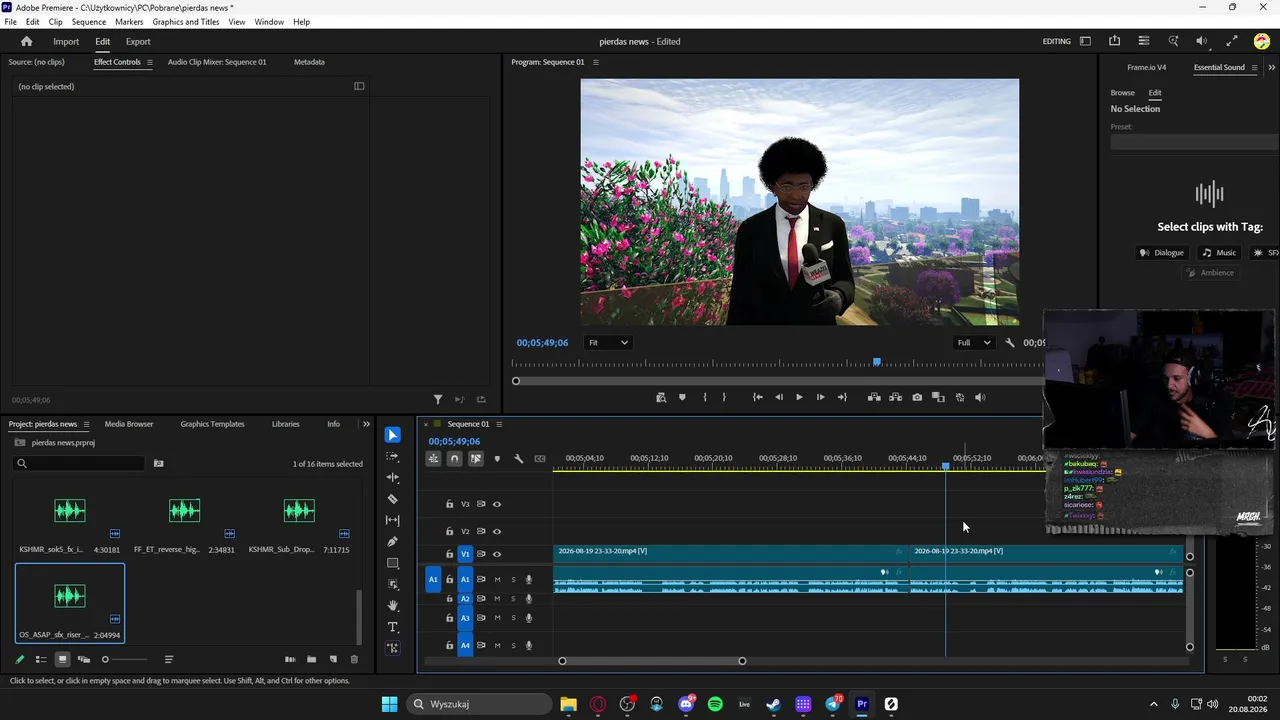Switch to Frame.io V4 tab
The image size is (1280, 720).
(x=1147, y=68)
